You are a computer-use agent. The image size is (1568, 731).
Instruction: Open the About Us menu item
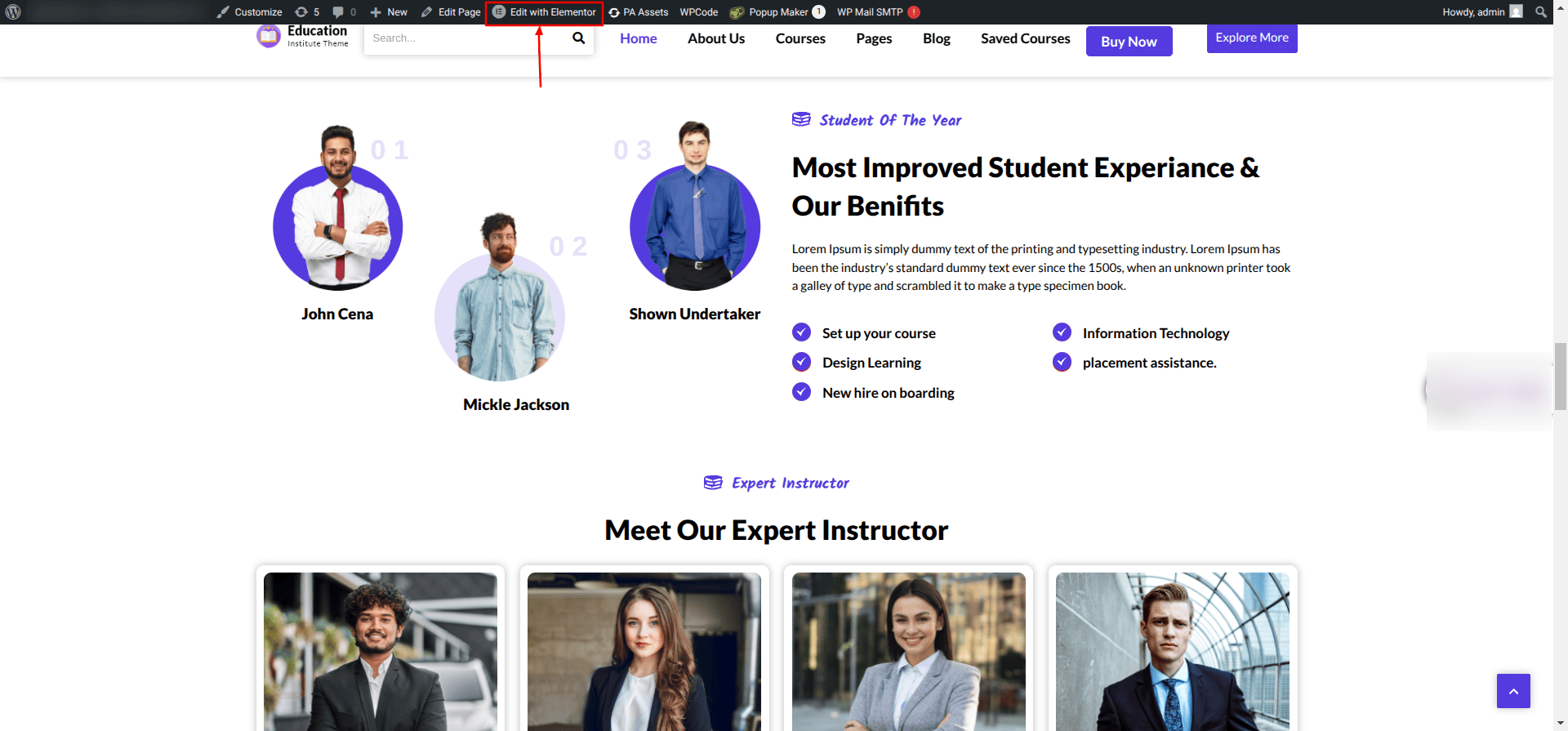click(x=716, y=38)
